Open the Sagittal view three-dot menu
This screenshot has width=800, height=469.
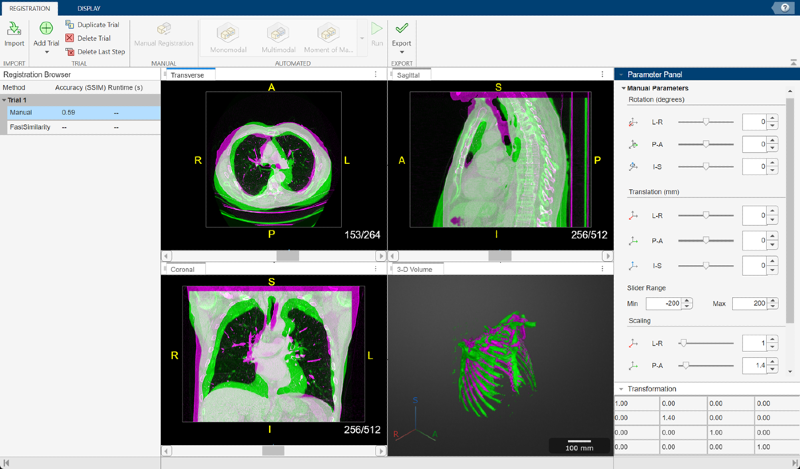[602, 74]
